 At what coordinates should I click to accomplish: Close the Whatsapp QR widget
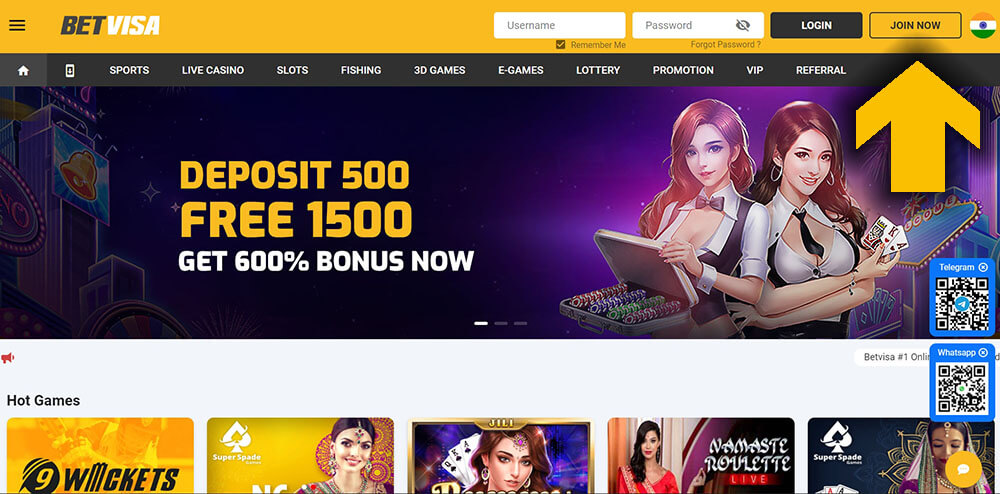[x=983, y=352]
